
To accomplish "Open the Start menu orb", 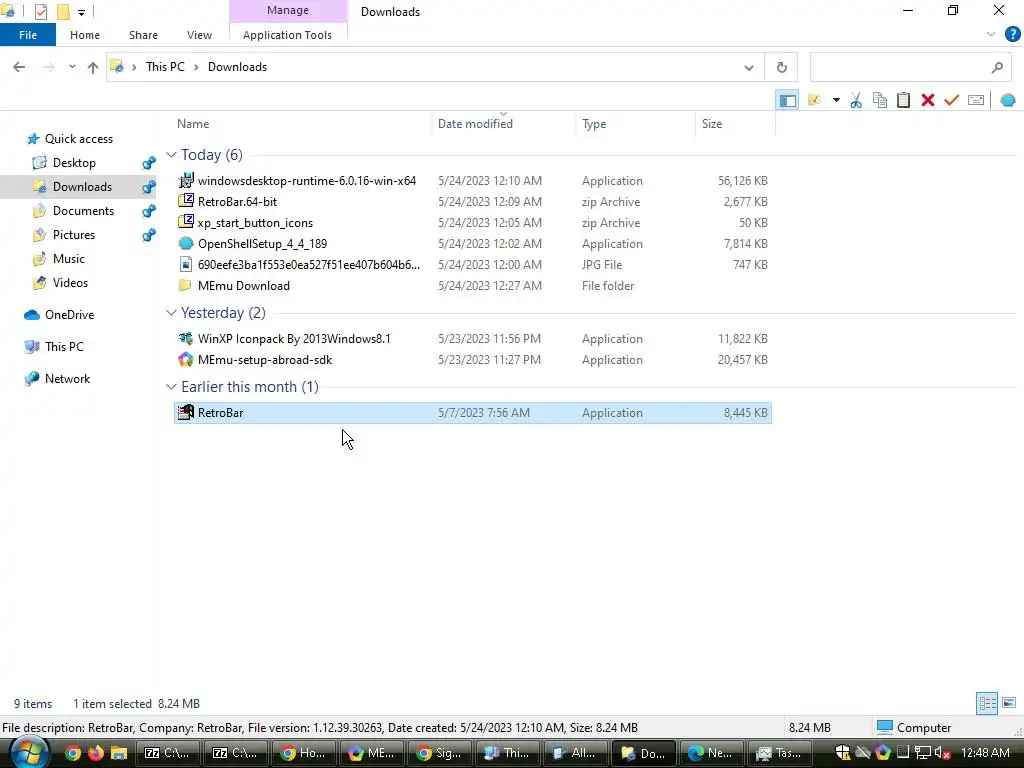I will 27,753.
